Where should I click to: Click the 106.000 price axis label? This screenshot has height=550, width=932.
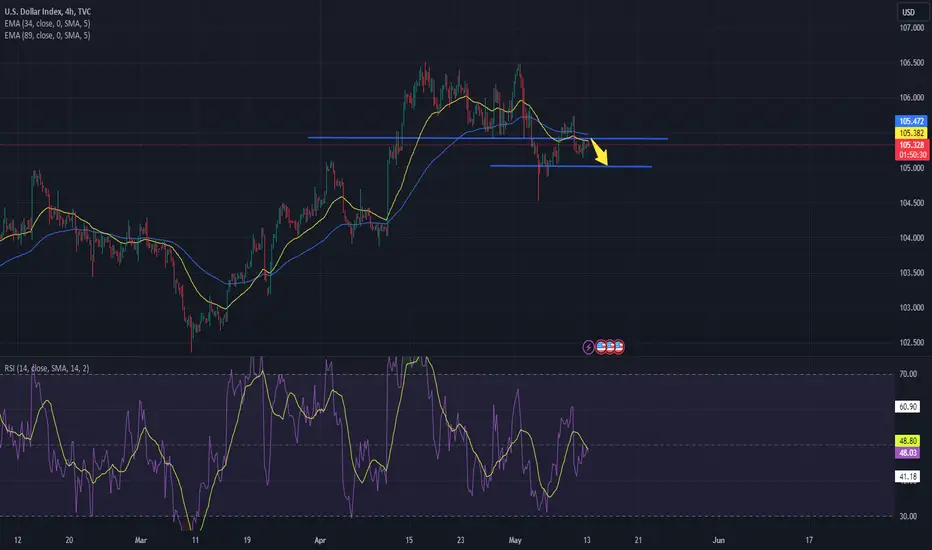(911, 98)
